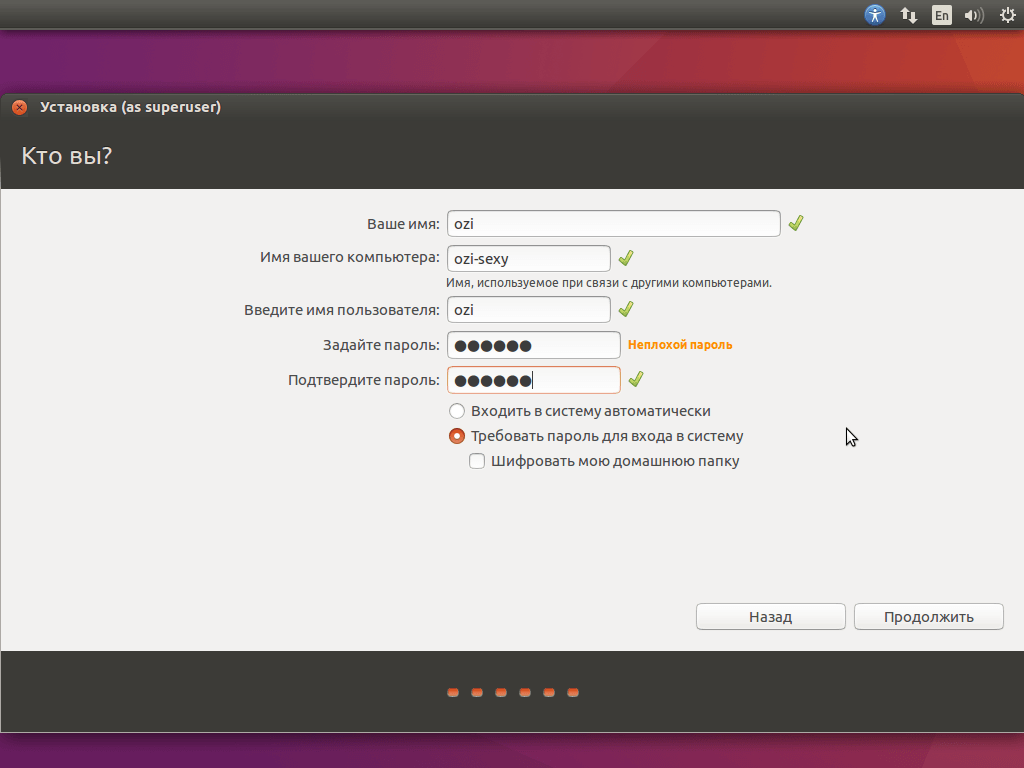
Task: Click the checkmark beside confirm password field
Action: (x=635, y=380)
